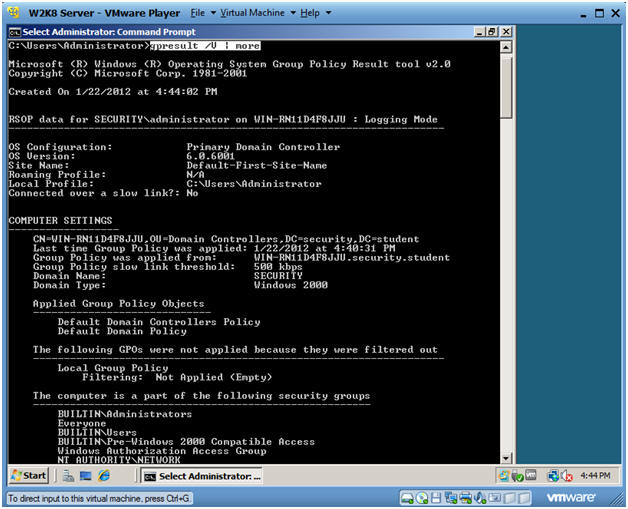Click the VMware CD/DVD drive device icon
628x509 pixels.
pyautogui.click(x=422, y=498)
